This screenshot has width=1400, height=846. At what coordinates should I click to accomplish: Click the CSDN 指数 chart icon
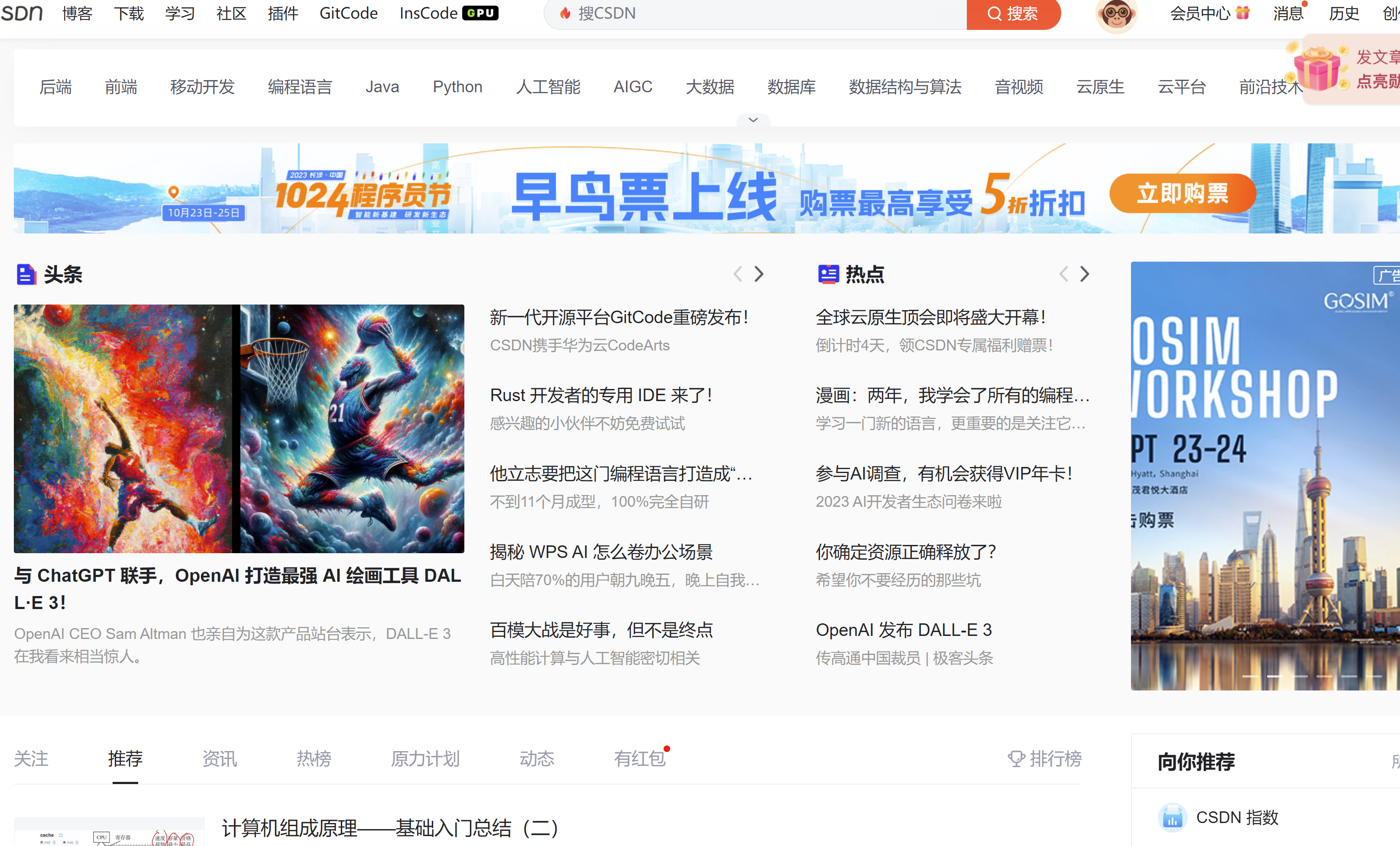click(1172, 817)
